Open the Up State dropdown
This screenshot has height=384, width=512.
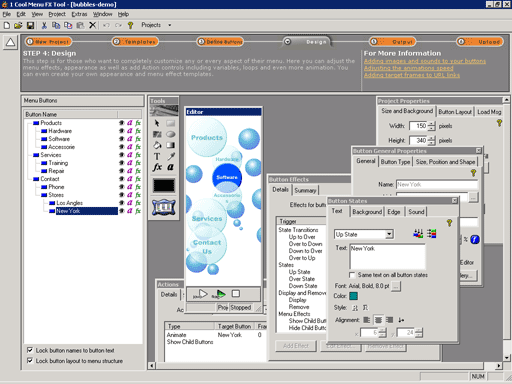point(389,234)
